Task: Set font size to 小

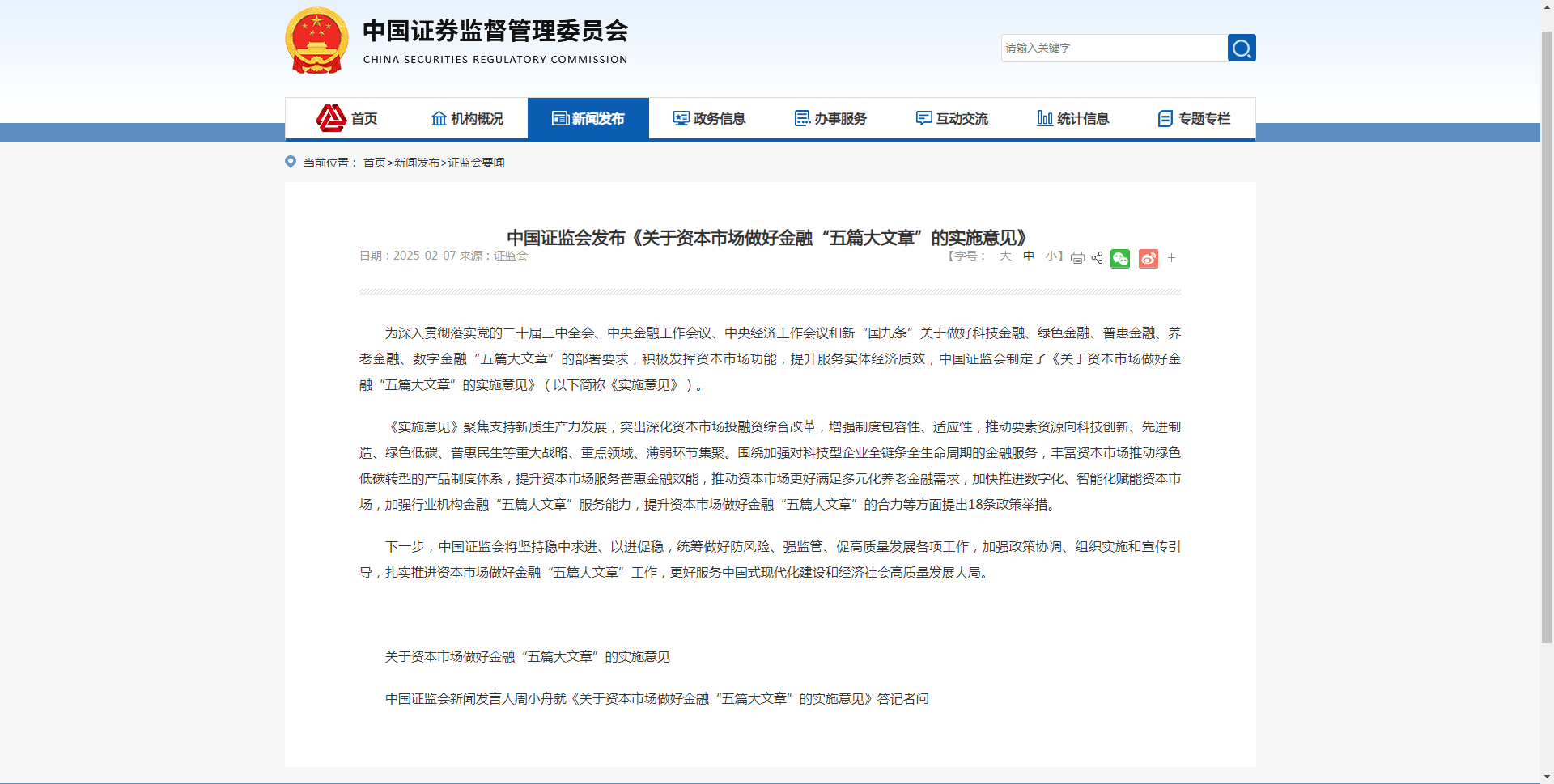Action: pos(1051,256)
